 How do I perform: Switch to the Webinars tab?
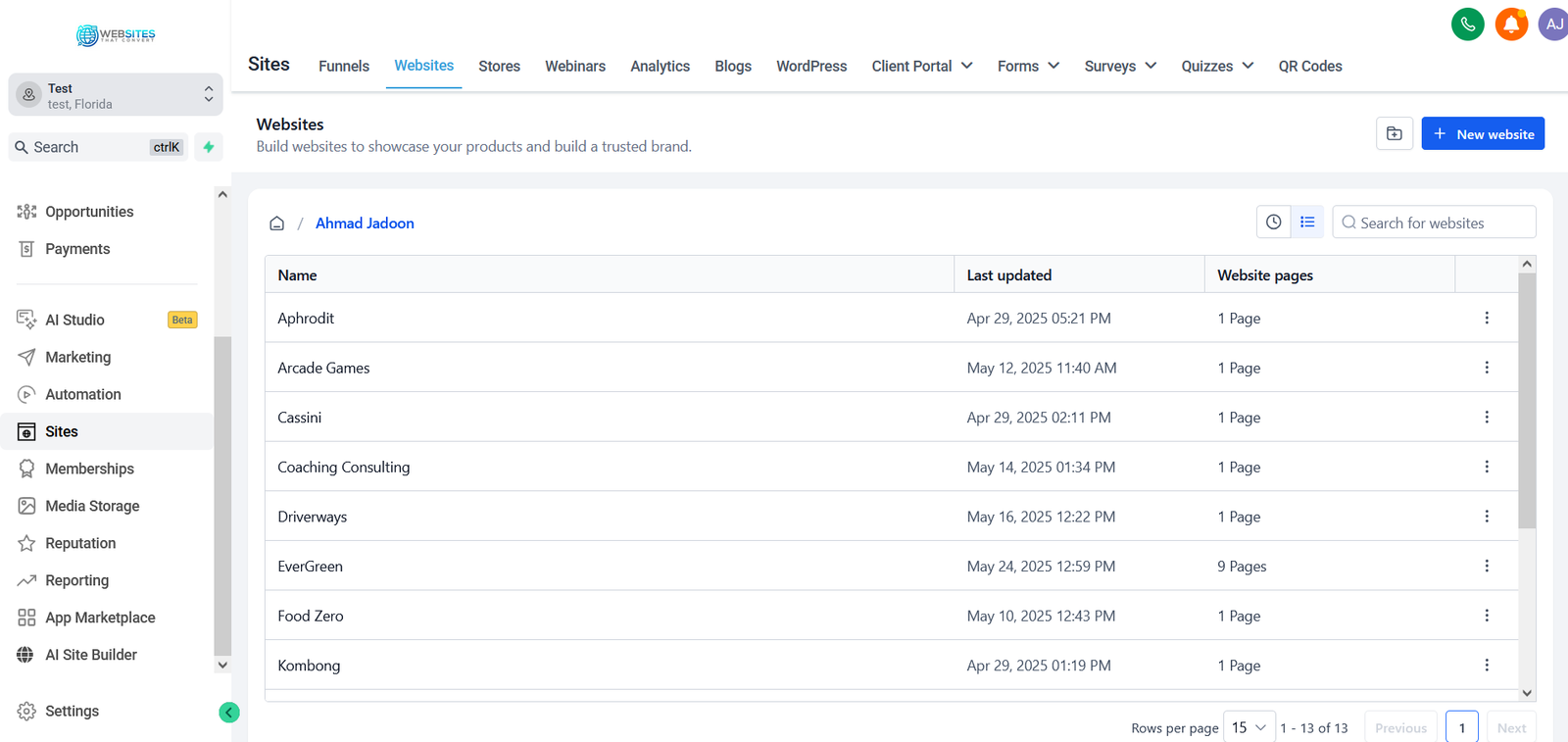575,66
